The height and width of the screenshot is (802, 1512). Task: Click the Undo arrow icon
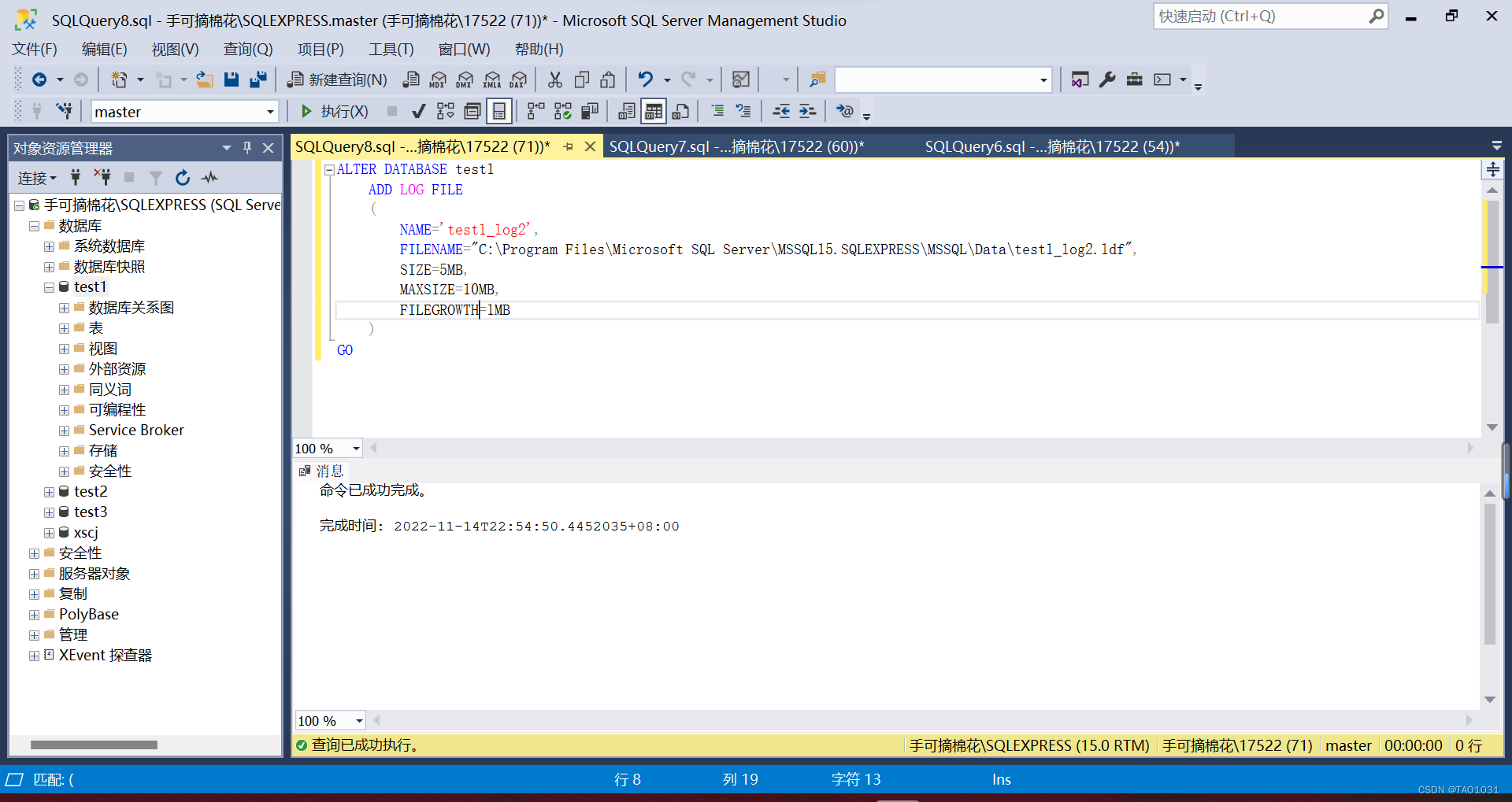[646, 79]
